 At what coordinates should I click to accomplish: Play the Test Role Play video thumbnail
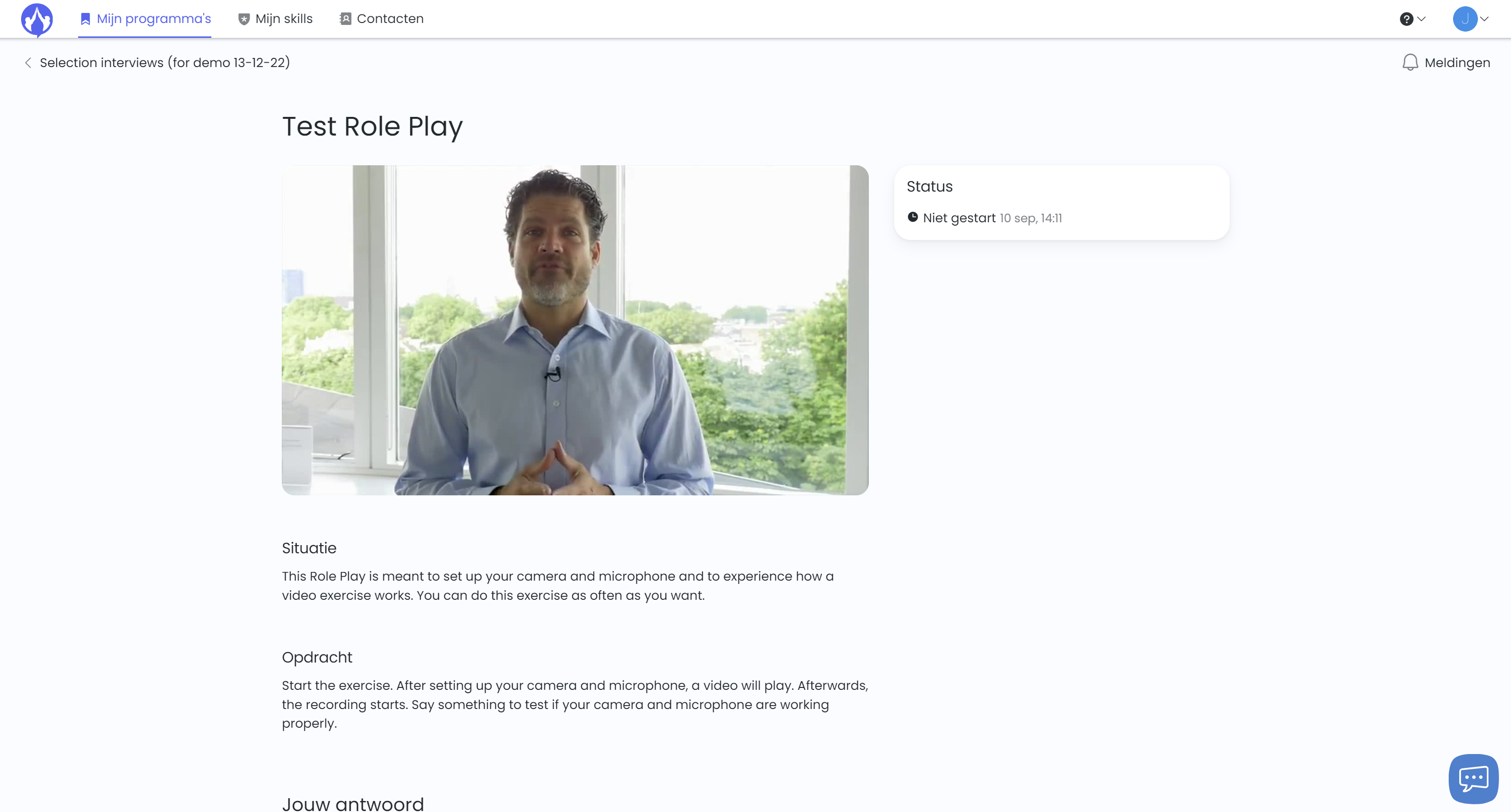pyautogui.click(x=575, y=330)
